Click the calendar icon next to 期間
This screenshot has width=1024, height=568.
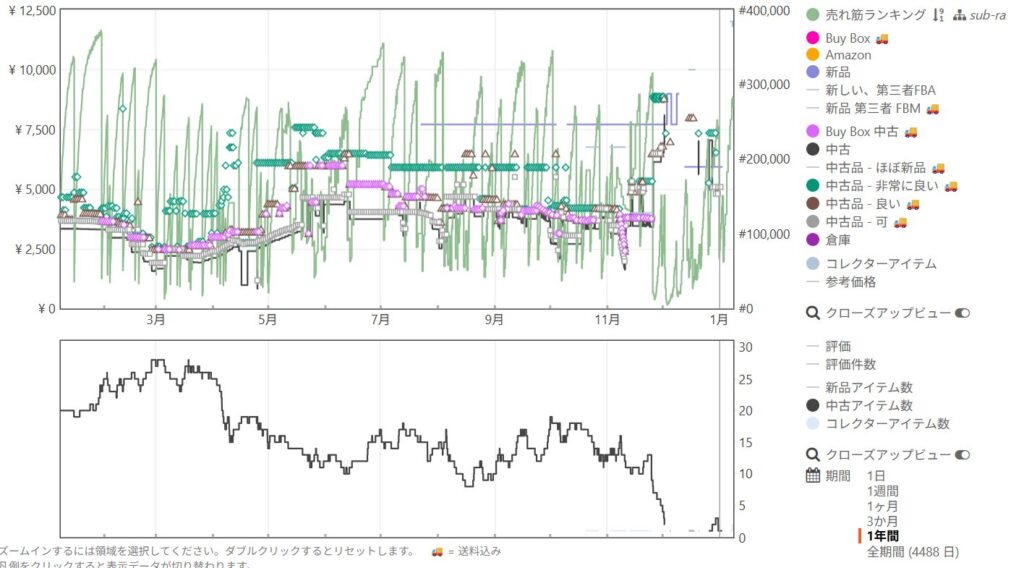coord(813,475)
